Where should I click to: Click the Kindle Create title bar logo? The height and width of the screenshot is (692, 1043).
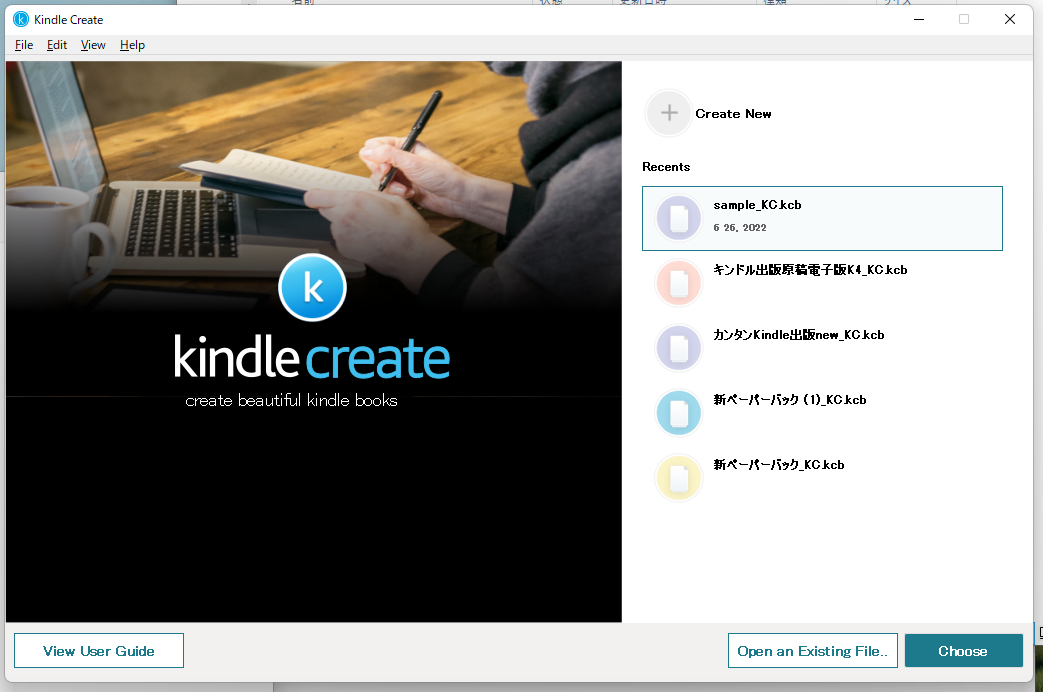click(21, 19)
